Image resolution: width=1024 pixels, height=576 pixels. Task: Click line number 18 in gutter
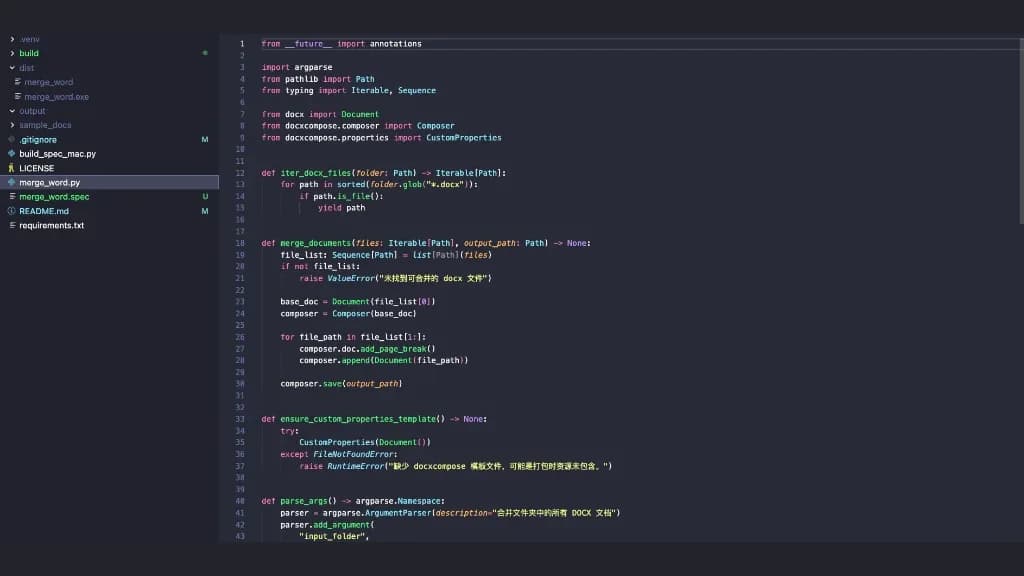coord(240,243)
